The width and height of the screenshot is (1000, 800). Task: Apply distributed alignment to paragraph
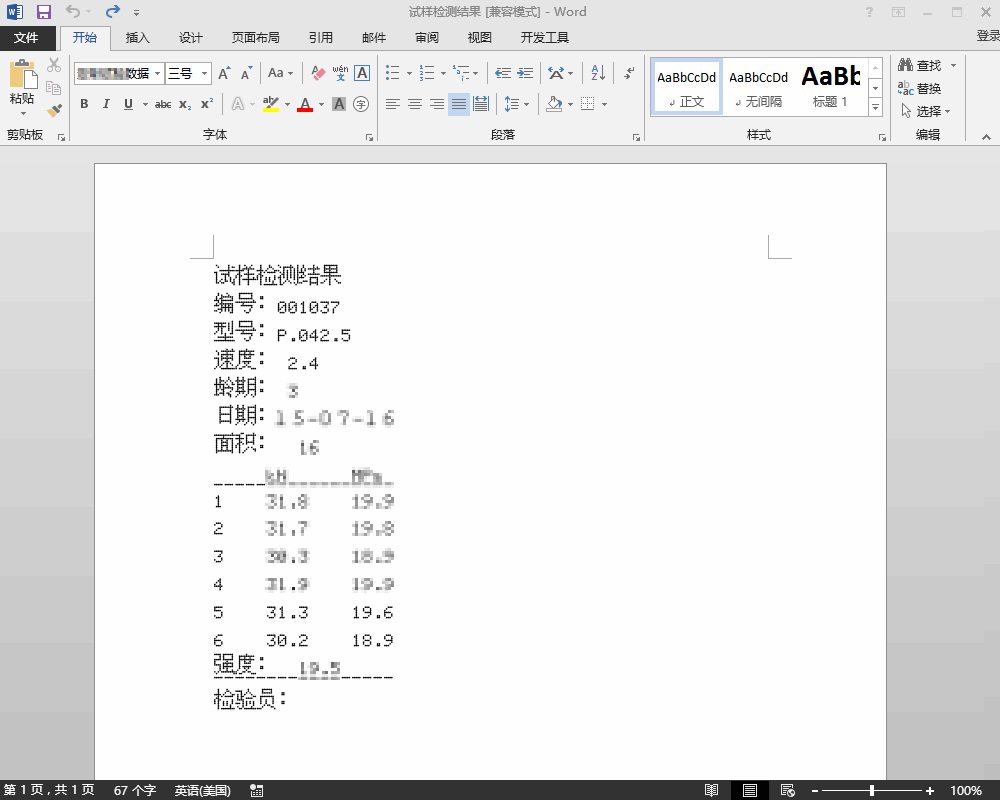tap(481, 104)
